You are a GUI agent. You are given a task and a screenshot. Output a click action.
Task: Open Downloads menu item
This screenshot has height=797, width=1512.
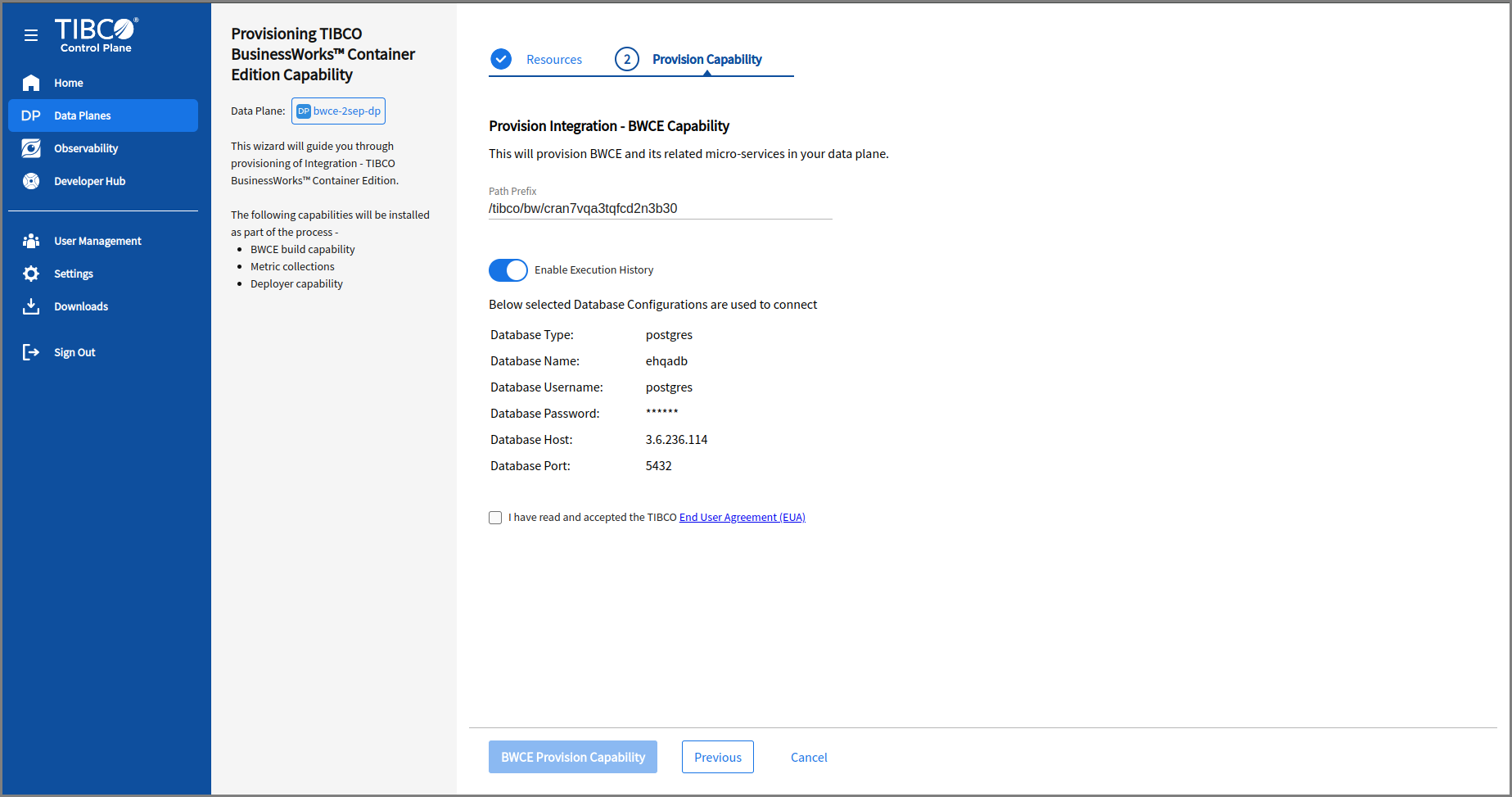point(103,306)
